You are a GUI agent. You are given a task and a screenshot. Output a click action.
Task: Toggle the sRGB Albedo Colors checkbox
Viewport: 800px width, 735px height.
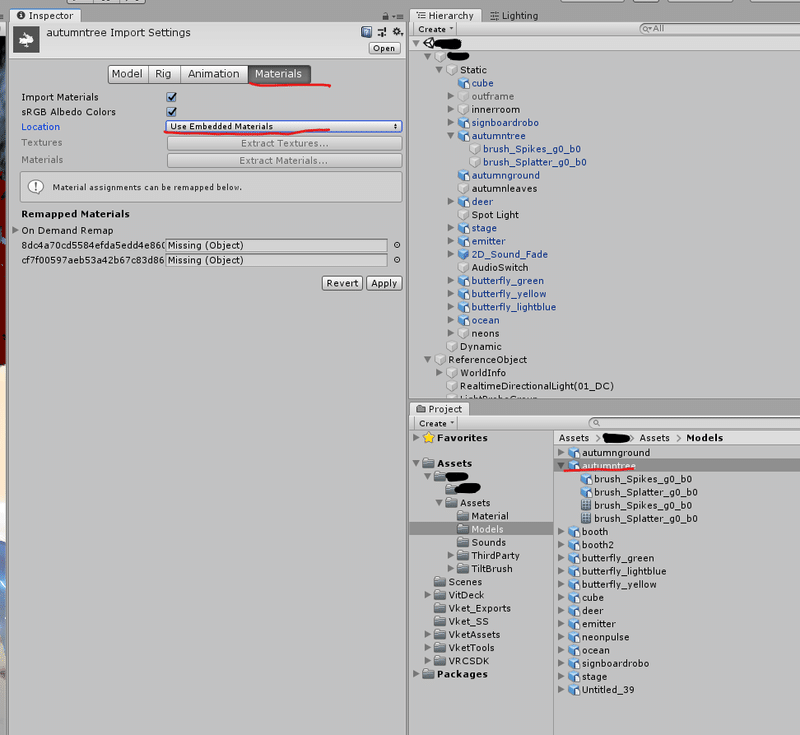click(171, 112)
